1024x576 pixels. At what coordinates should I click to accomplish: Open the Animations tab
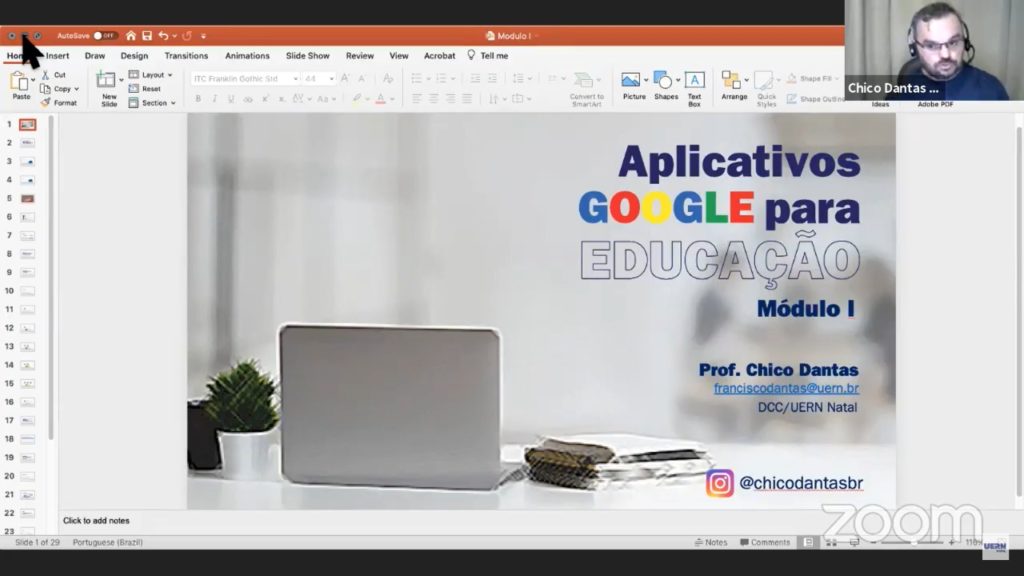point(247,56)
